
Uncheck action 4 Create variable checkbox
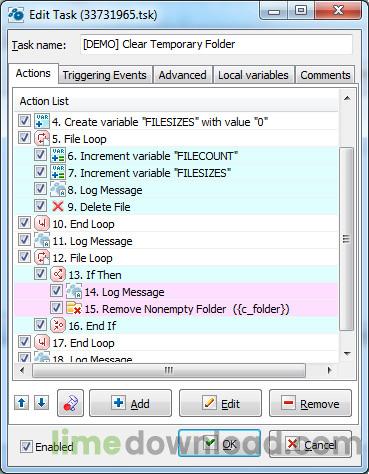[24, 121]
